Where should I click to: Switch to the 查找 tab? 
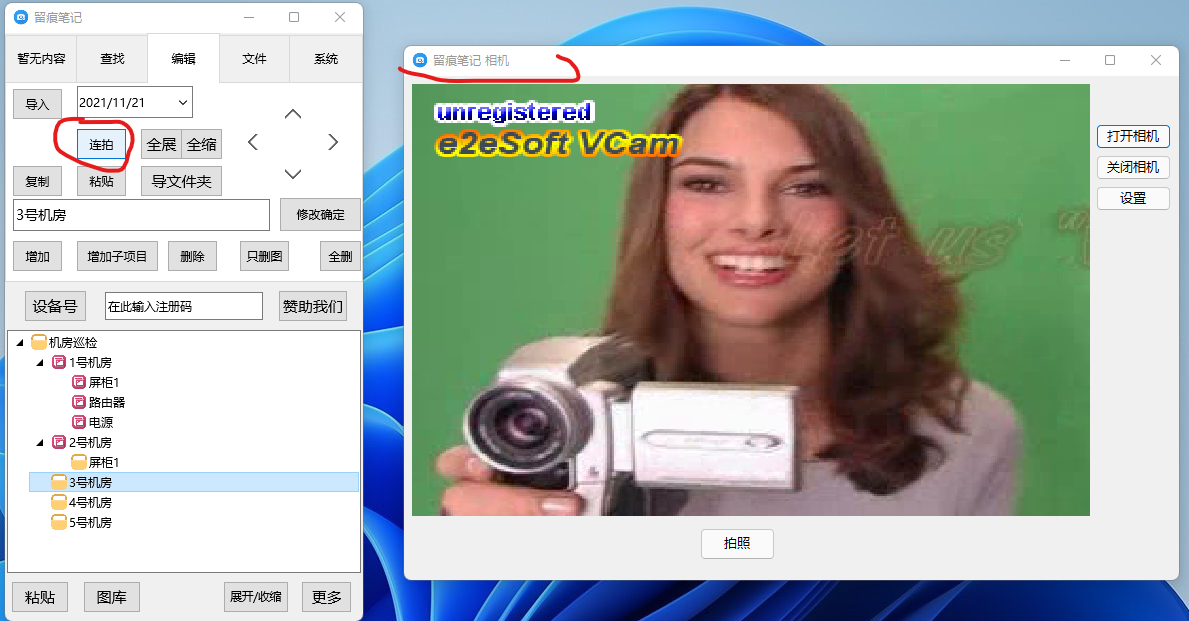(x=112, y=58)
